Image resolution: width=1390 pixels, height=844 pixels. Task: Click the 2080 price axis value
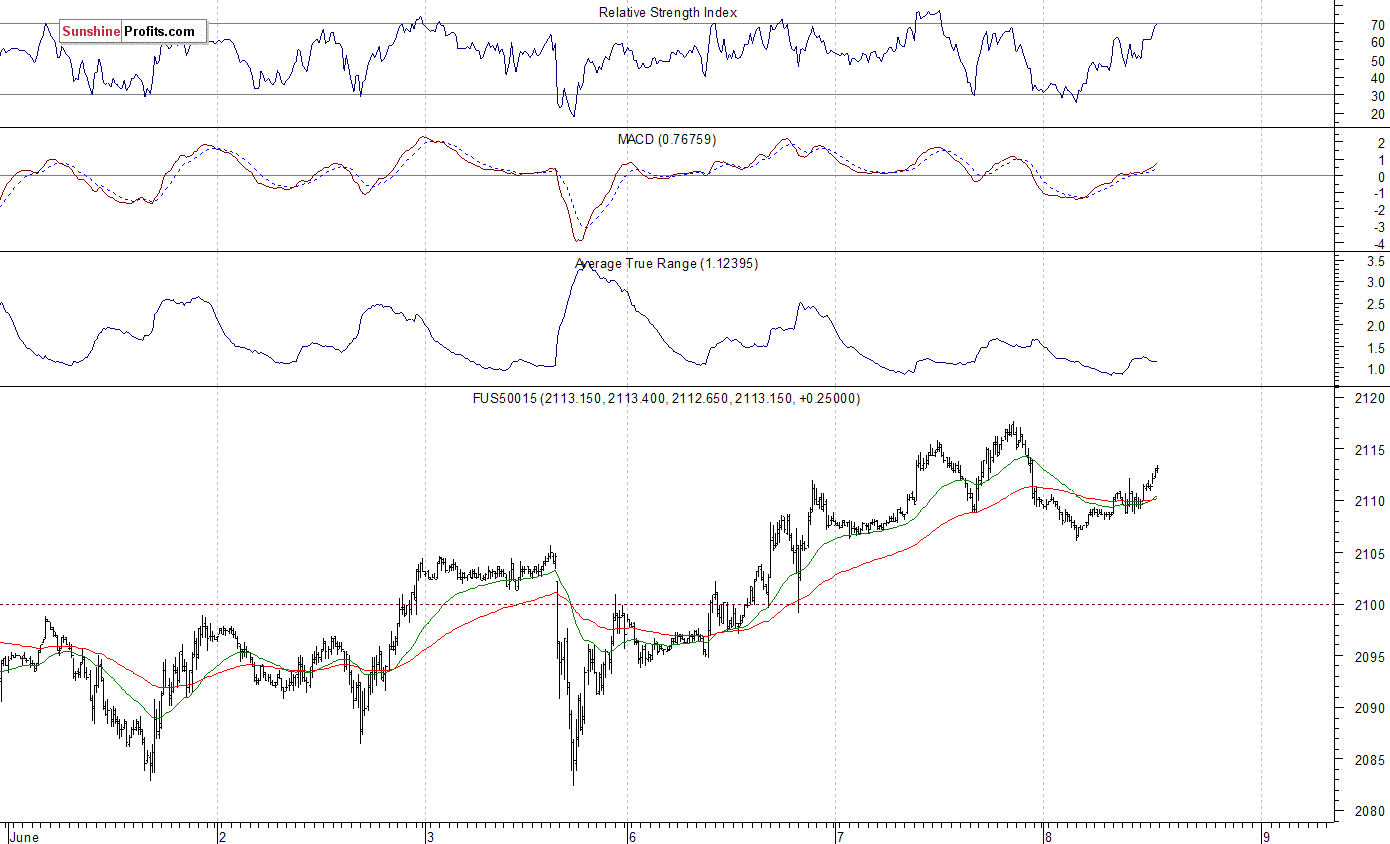[x=1369, y=812]
